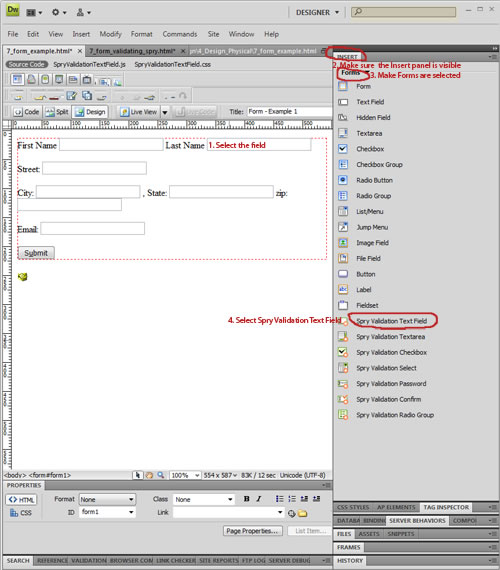Viewport: 500px width, 570px height.
Task: Click the Point to File icon
Action: point(291,513)
